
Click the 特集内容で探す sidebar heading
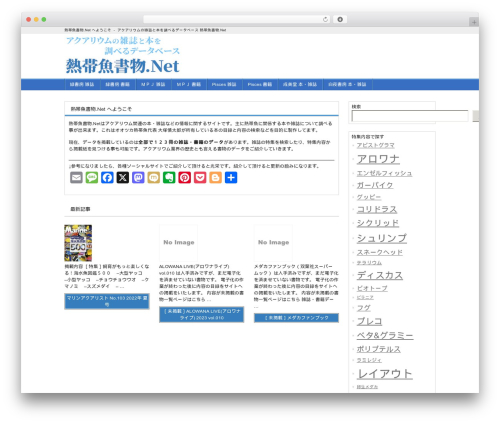(x=368, y=137)
